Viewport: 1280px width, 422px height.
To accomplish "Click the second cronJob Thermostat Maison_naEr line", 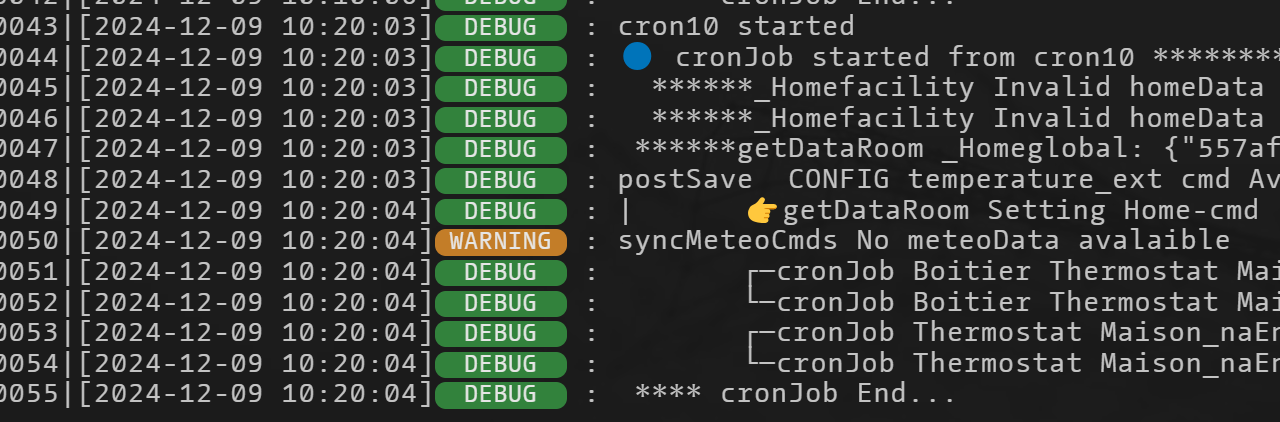I will 1014,363.
